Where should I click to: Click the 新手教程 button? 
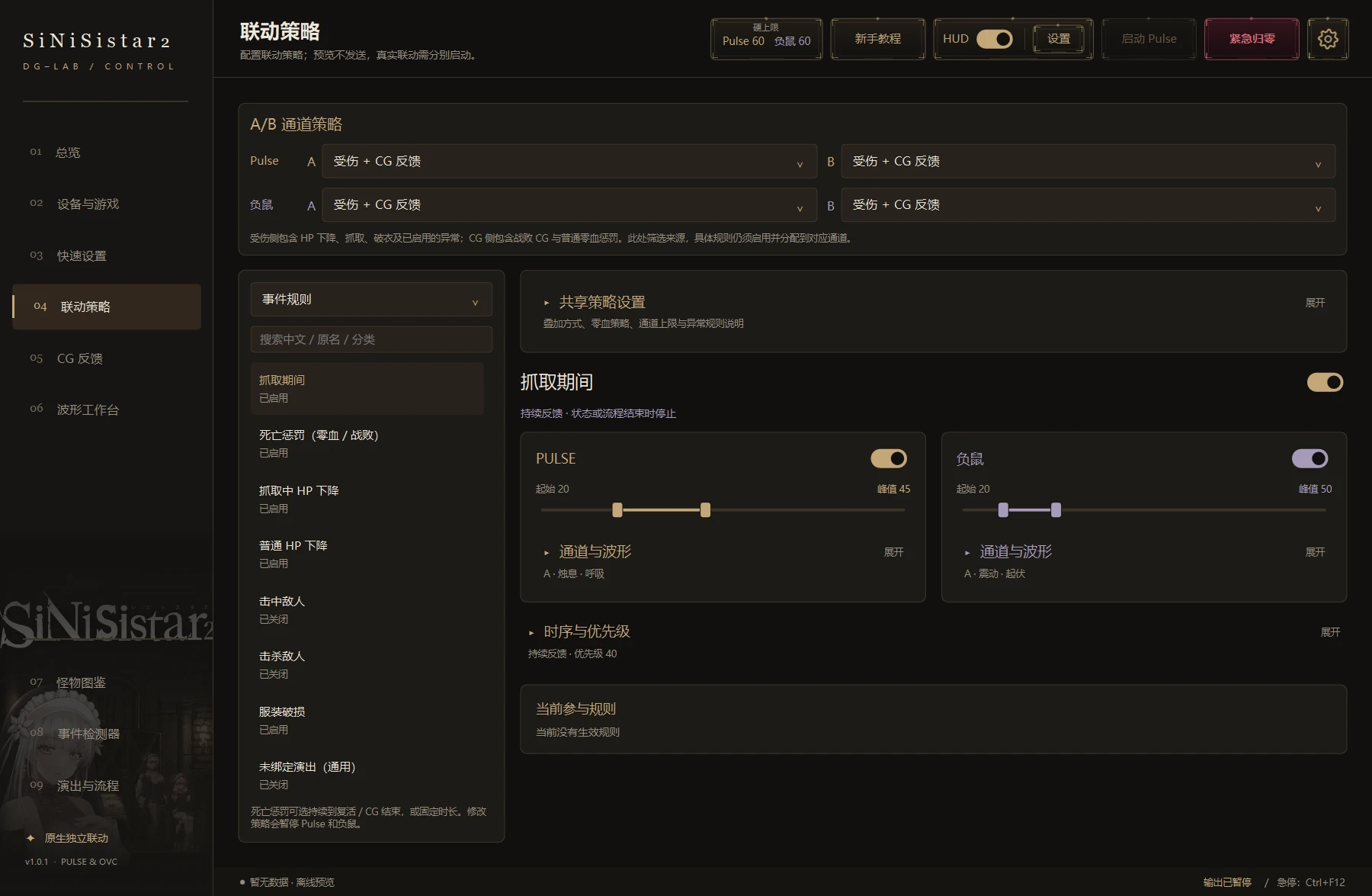[x=878, y=39]
